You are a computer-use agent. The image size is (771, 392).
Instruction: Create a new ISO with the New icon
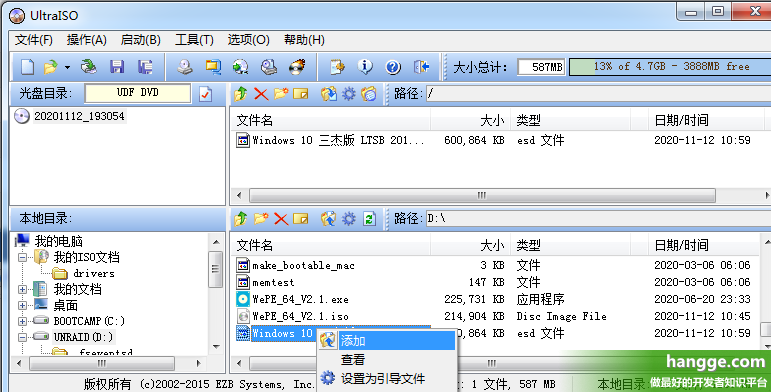(27, 67)
